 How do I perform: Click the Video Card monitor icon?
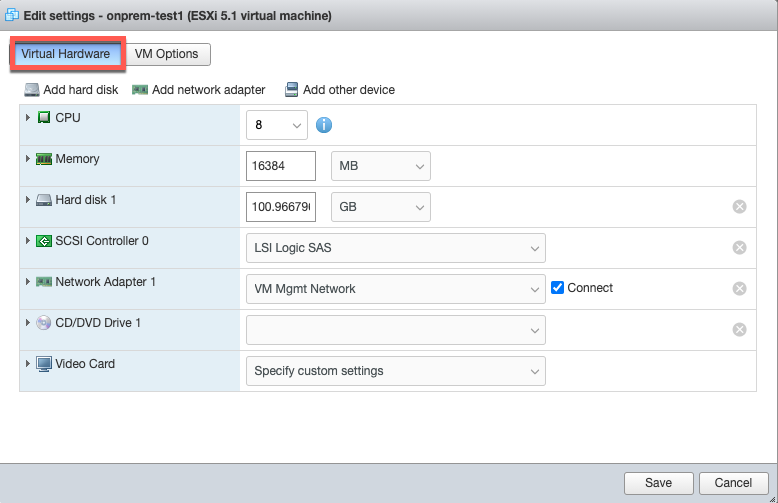[x=44, y=364]
